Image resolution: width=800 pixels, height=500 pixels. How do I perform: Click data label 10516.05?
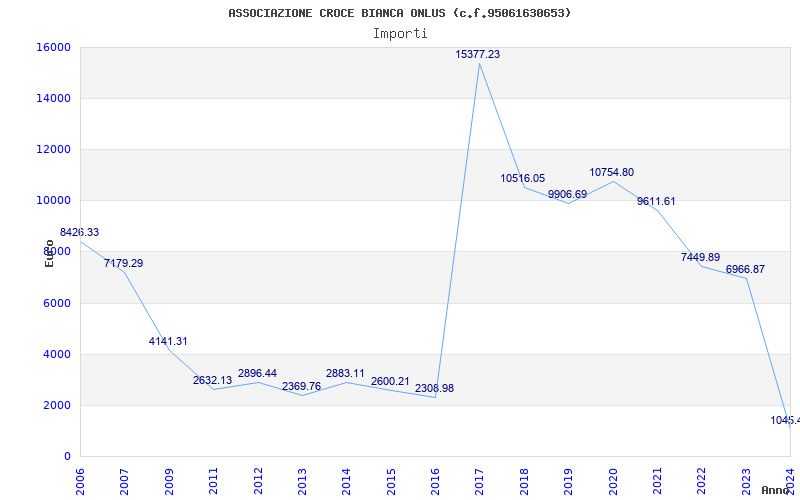coord(522,179)
